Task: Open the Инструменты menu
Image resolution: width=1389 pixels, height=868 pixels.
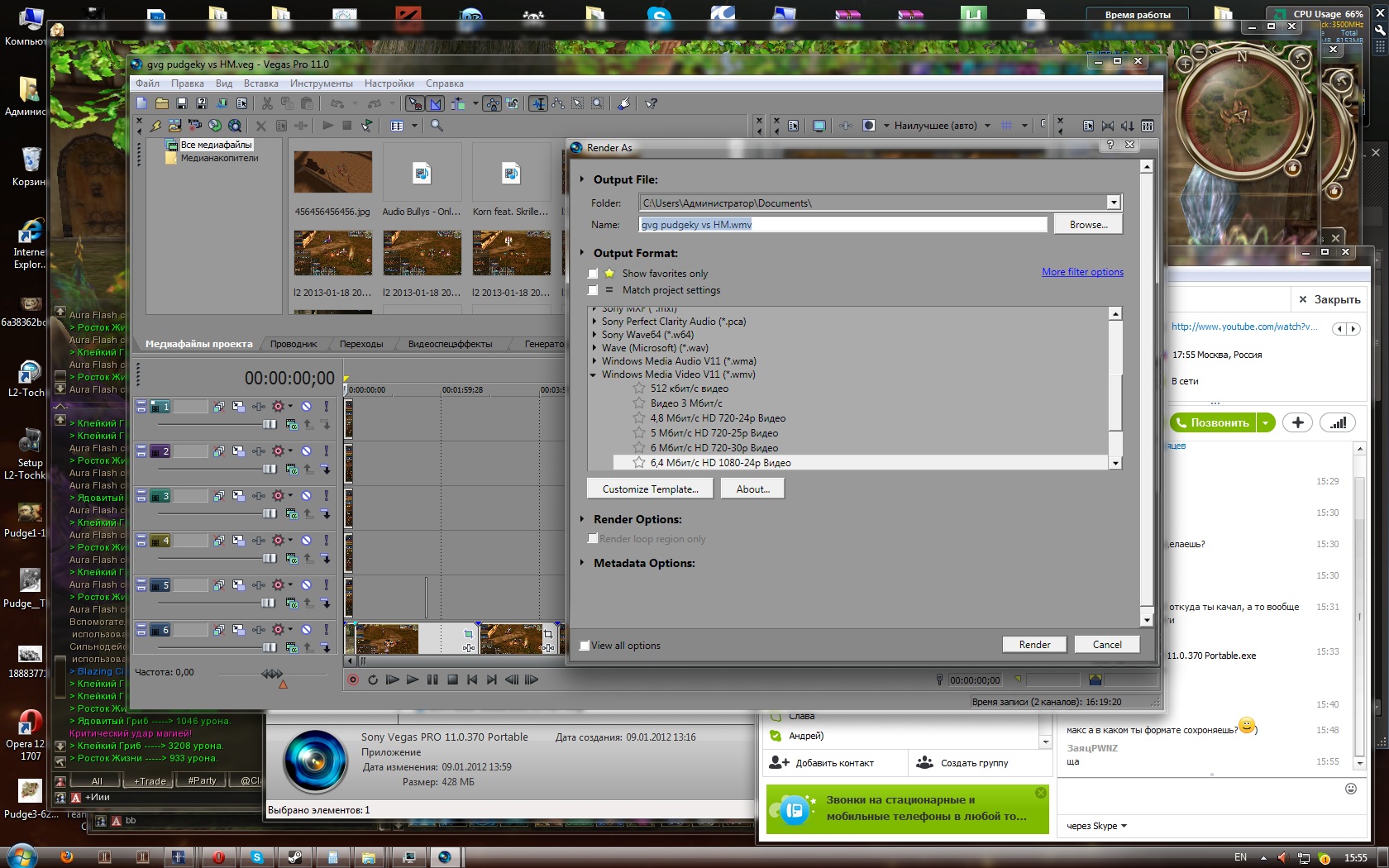Action: click(x=321, y=83)
